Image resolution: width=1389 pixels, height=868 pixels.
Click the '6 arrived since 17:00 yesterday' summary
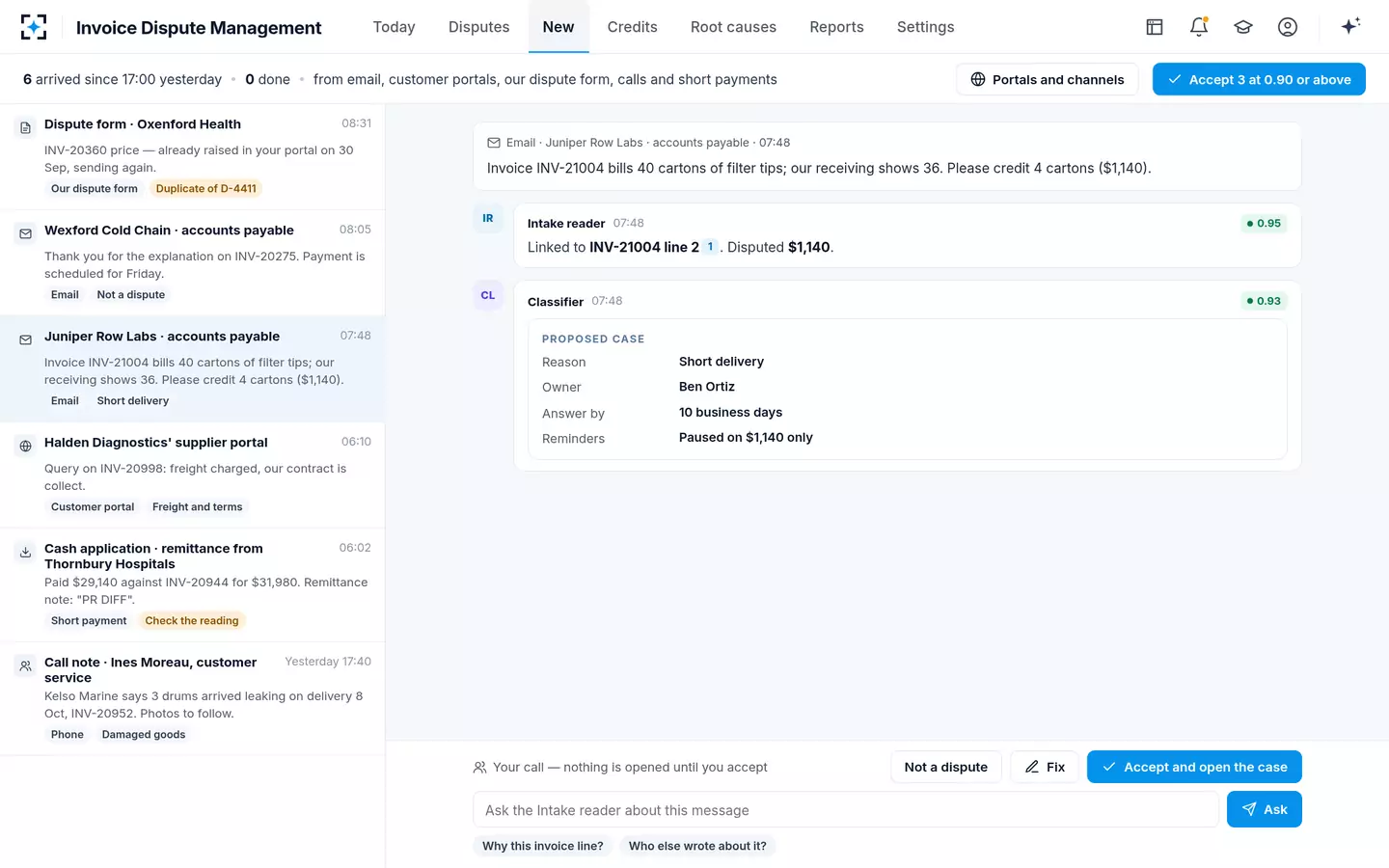pos(123,79)
